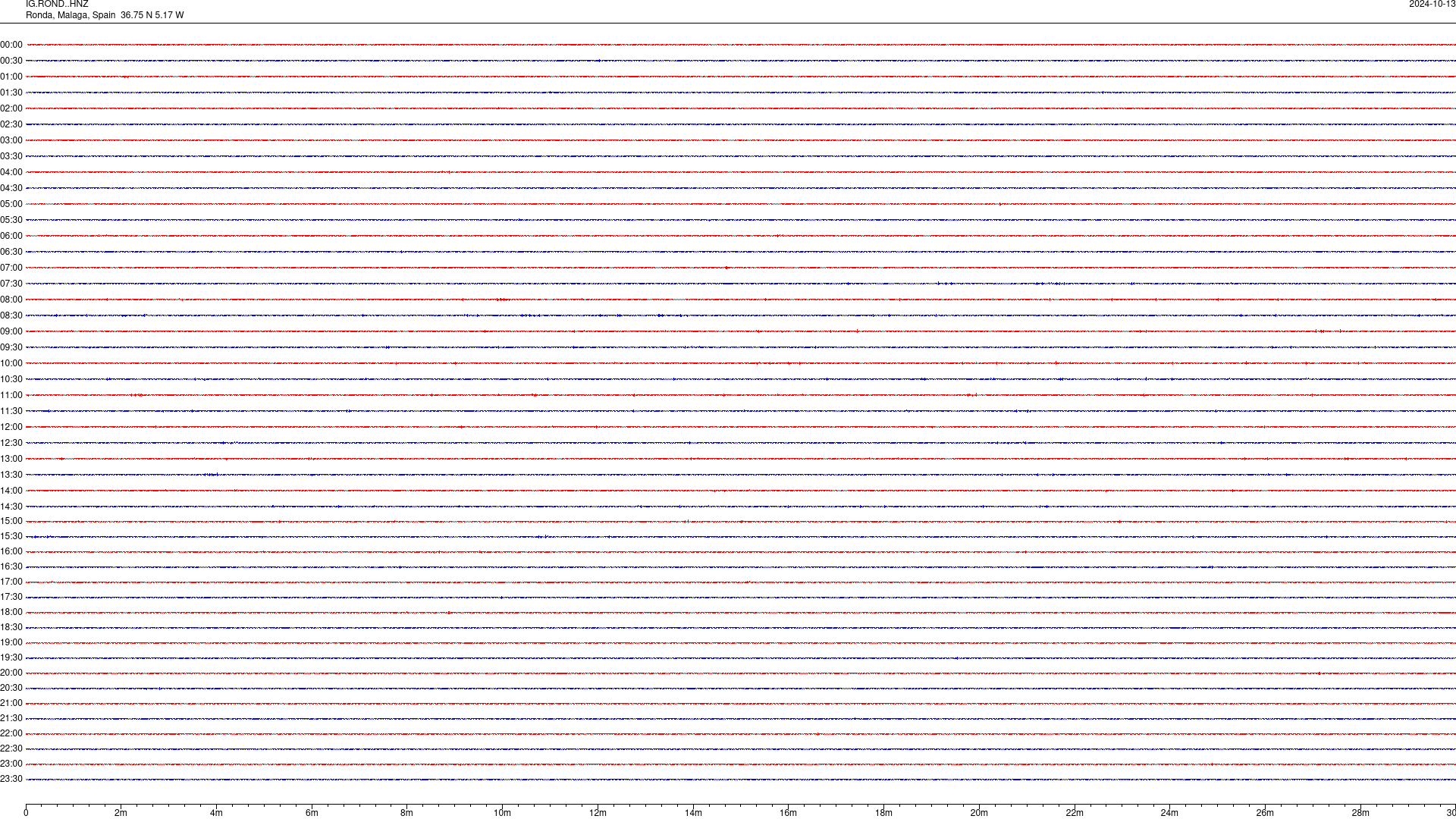Screen dimensions: 1456x819
Task: Click the red burst on the 11:00 trace start
Action: pyautogui.click(x=137, y=395)
